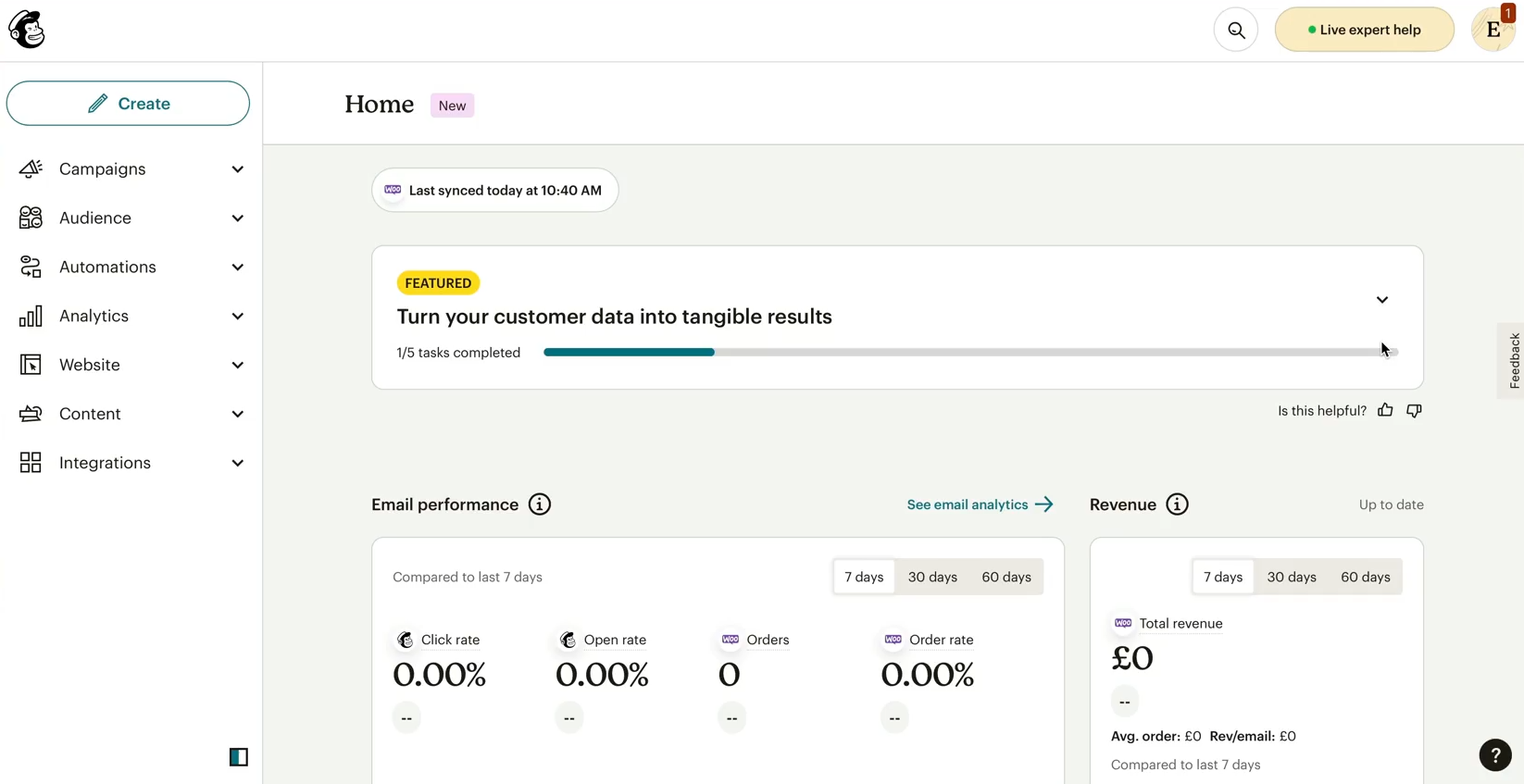
Task: Click the Integrations grid icon
Action: (x=31, y=463)
